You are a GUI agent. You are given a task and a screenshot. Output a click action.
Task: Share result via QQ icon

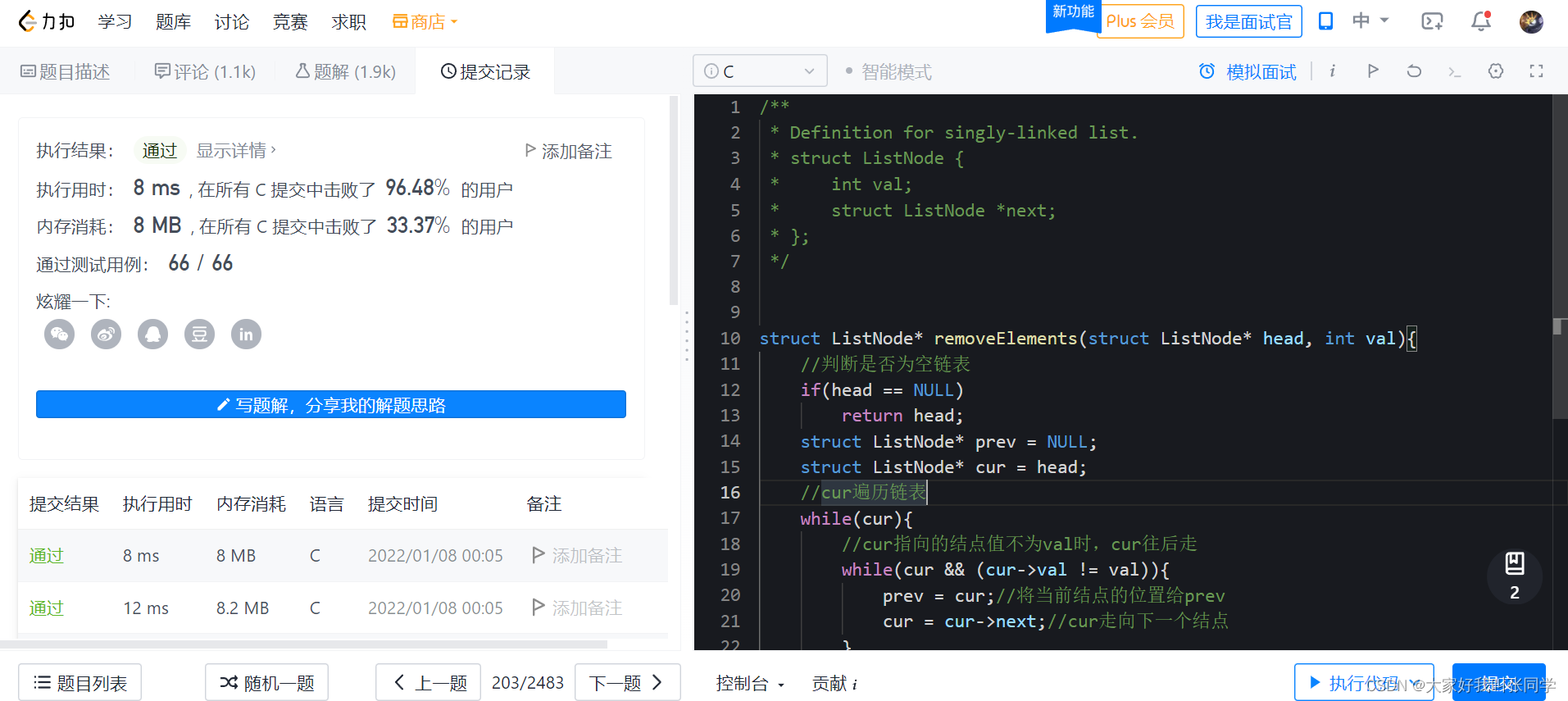pyautogui.click(x=152, y=334)
